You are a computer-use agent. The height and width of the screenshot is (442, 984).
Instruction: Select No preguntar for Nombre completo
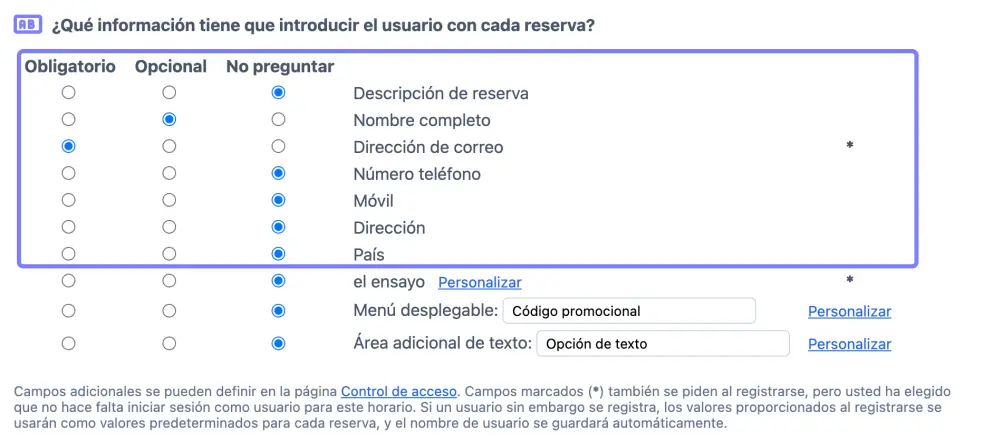(278, 120)
